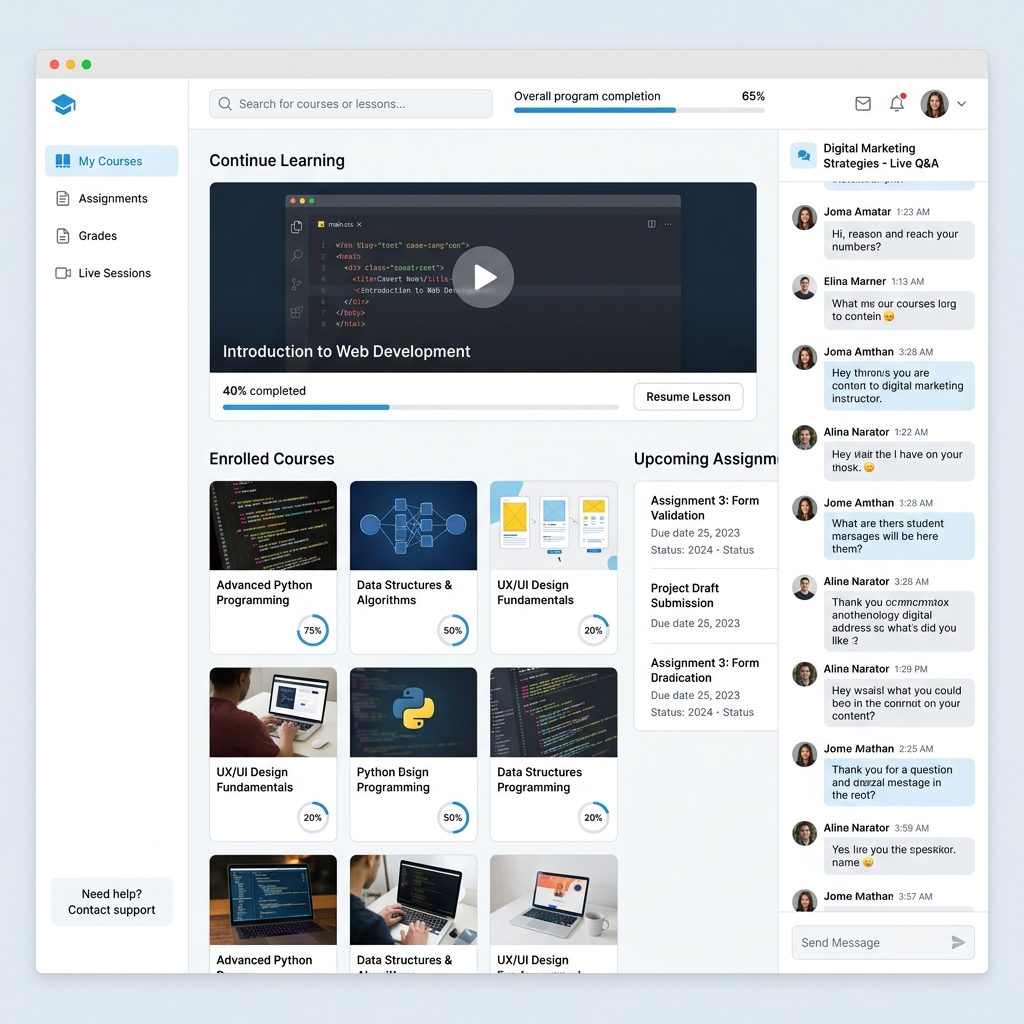Focus the course search field

coord(351,104)
